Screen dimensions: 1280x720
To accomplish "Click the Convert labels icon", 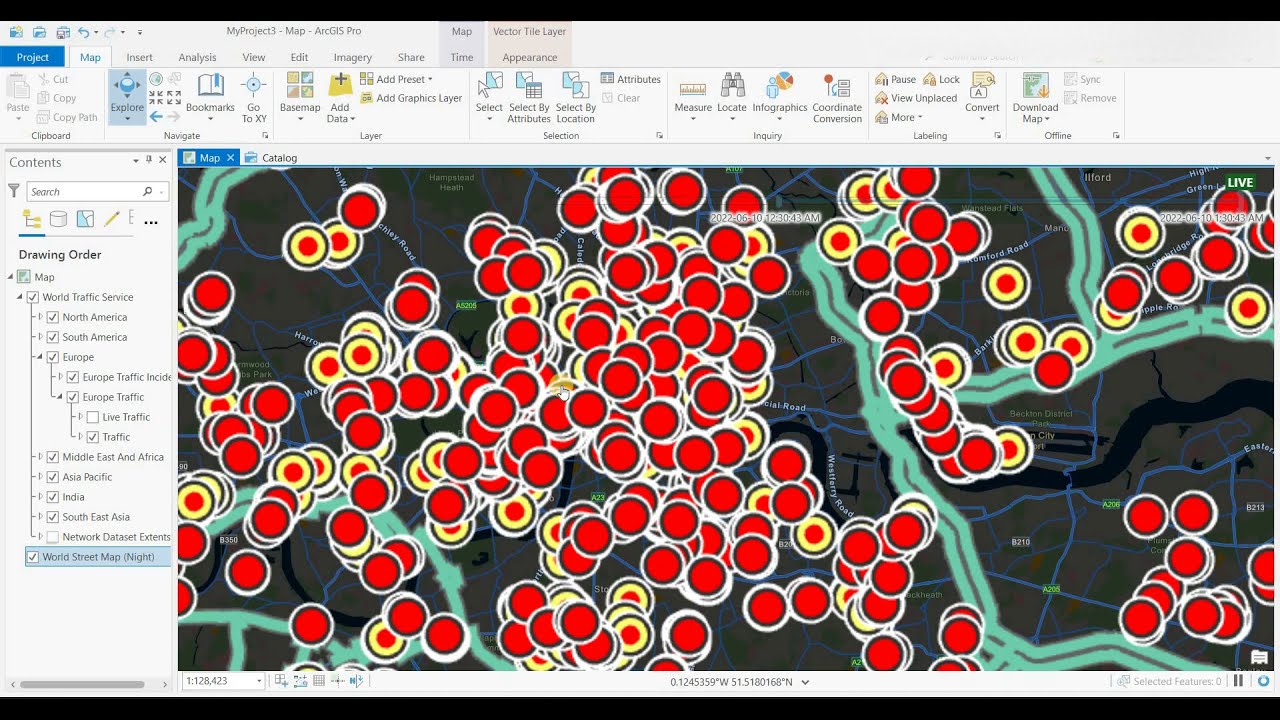I will 982,86.
